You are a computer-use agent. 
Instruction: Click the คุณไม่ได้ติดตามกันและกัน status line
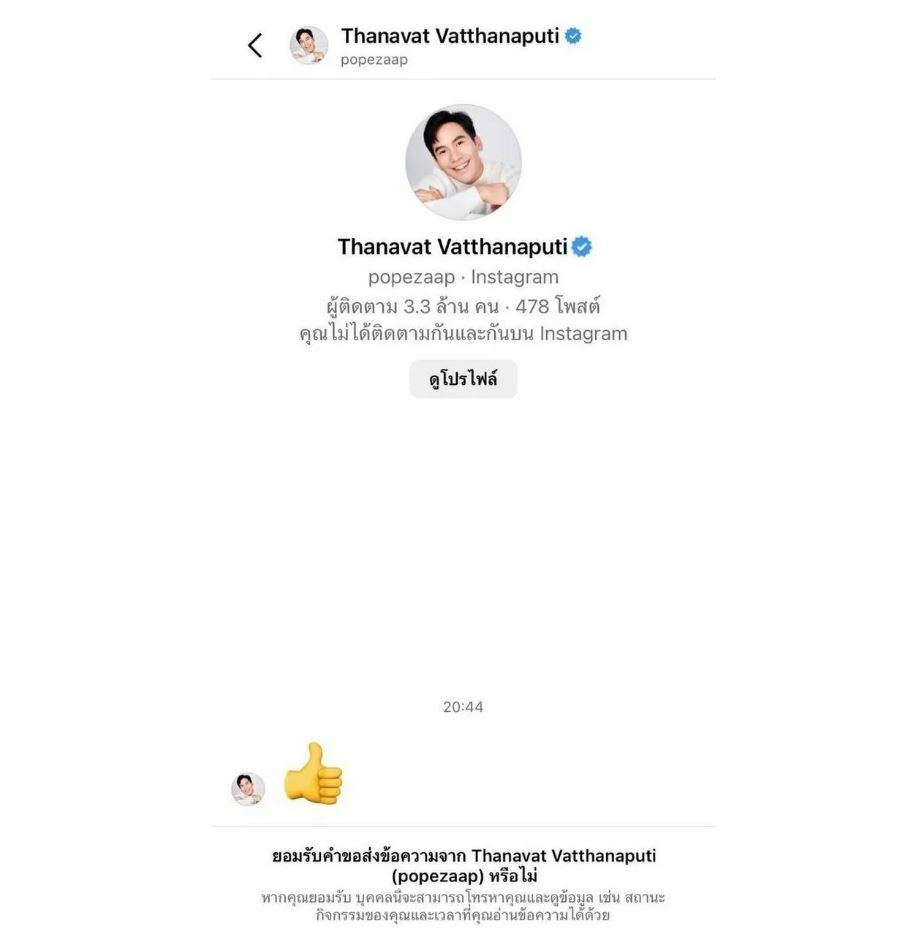[x=463, y=333]
